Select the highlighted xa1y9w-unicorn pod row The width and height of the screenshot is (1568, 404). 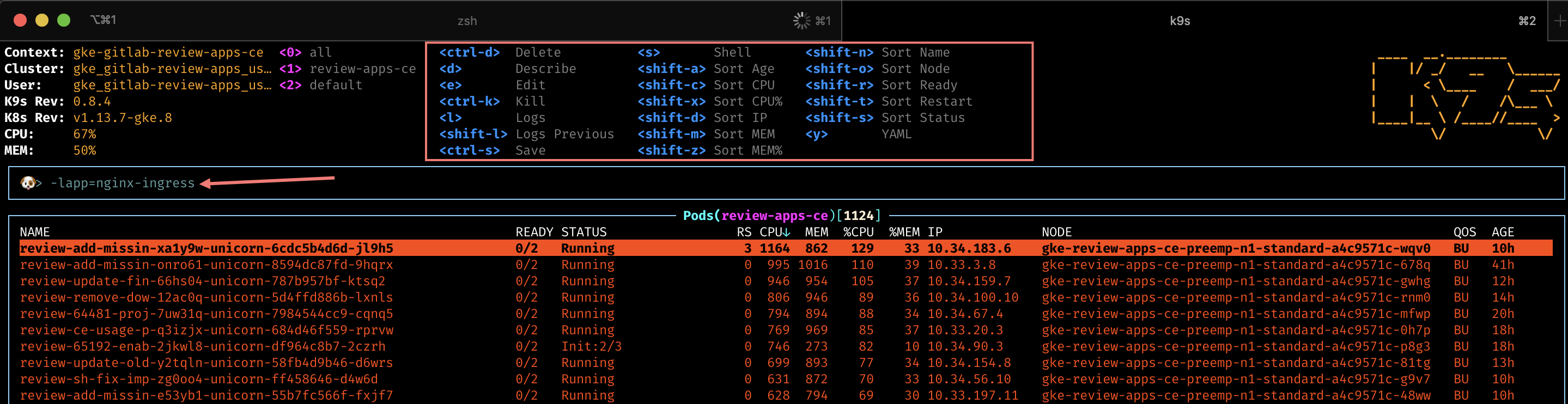[x=206, y=248]
